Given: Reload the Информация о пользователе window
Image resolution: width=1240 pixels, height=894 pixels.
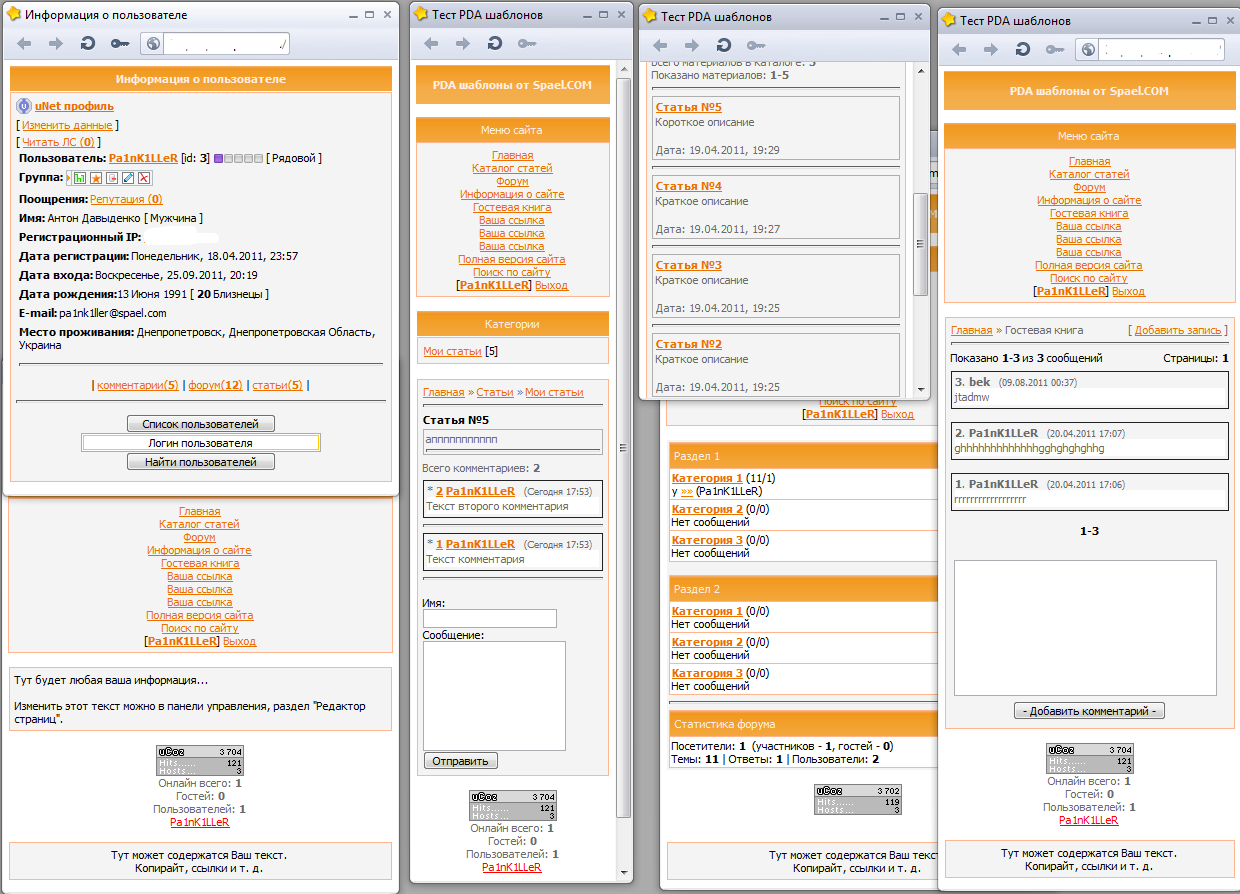Looking at the screenshot, I should 88,44.
